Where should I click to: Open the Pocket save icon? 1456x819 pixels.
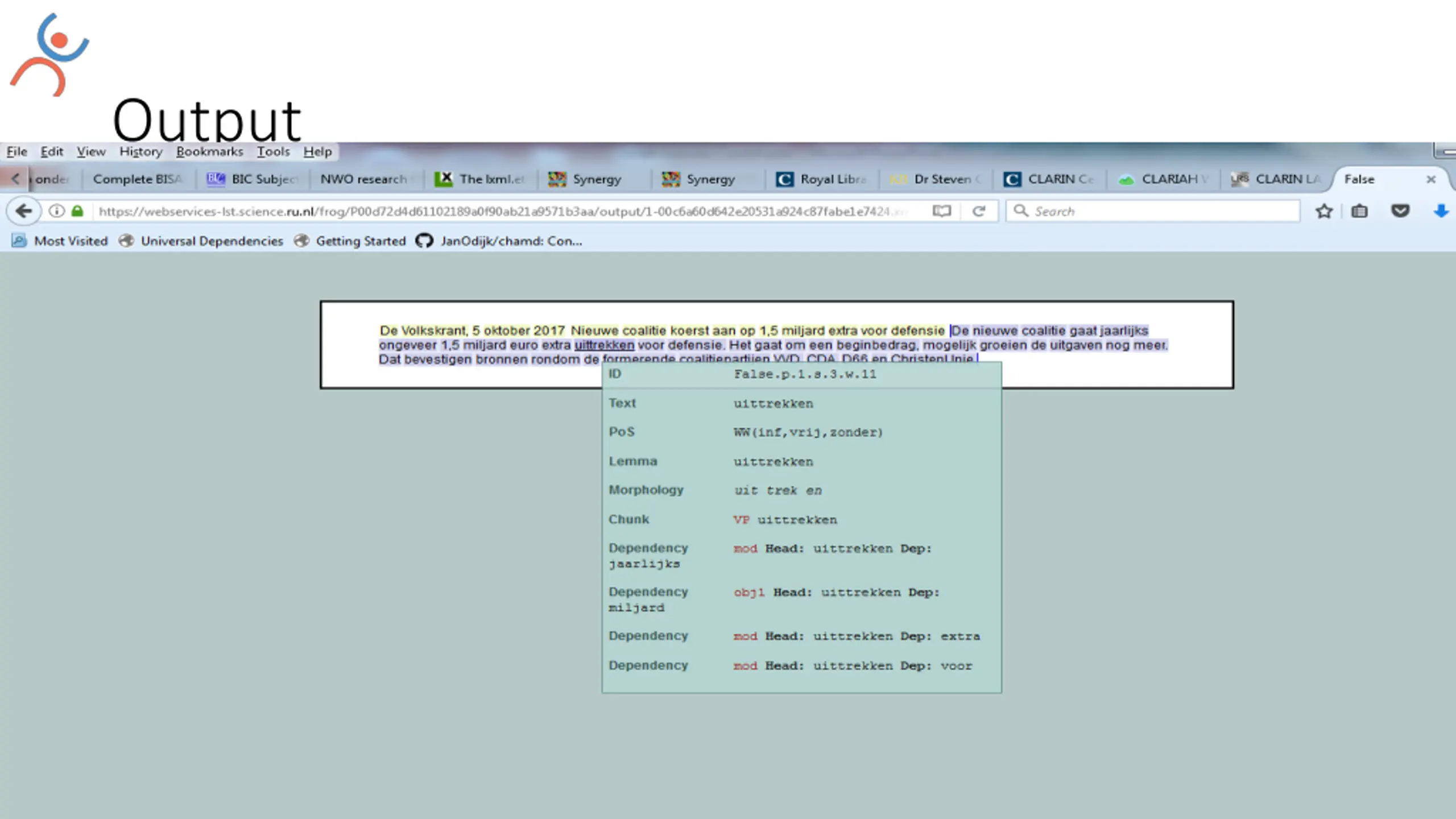(x=1400, y=211)
